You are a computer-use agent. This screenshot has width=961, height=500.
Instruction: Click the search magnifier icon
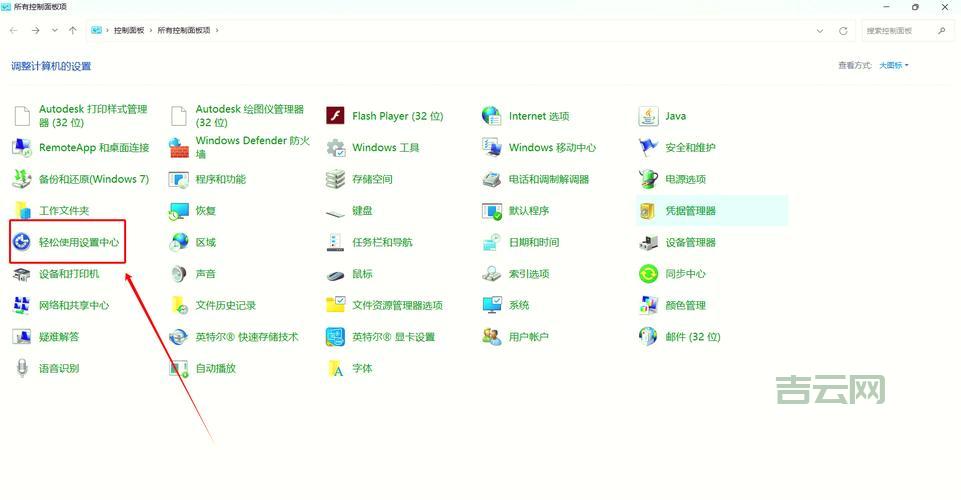coord(942,31)
